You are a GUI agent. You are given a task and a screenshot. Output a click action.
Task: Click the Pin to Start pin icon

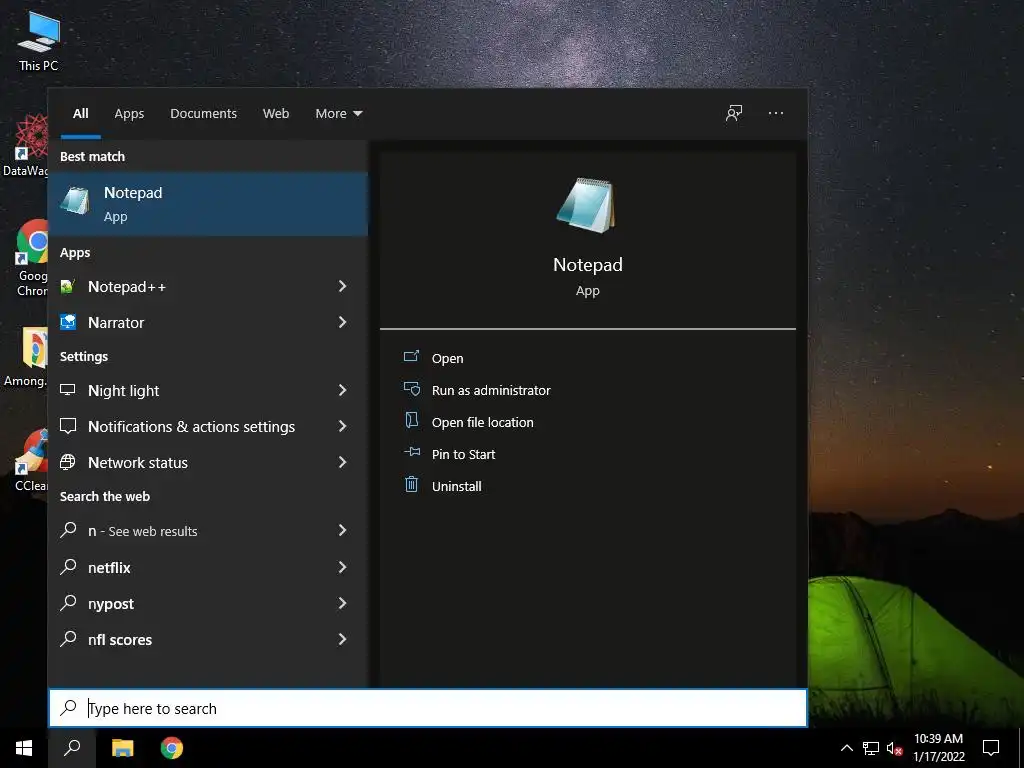[x=411, y=452]
